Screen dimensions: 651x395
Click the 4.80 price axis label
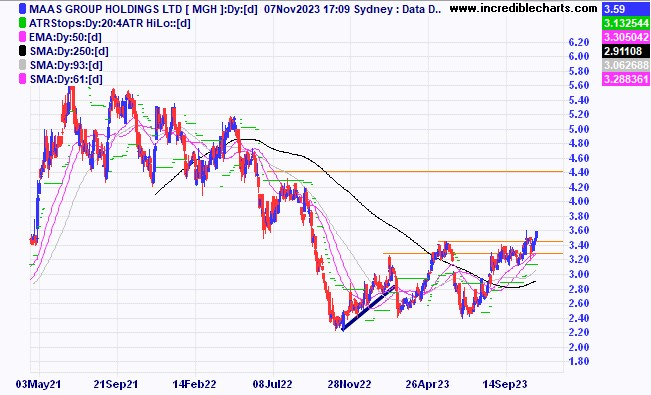pyautogui.click(x=579, y=143)
